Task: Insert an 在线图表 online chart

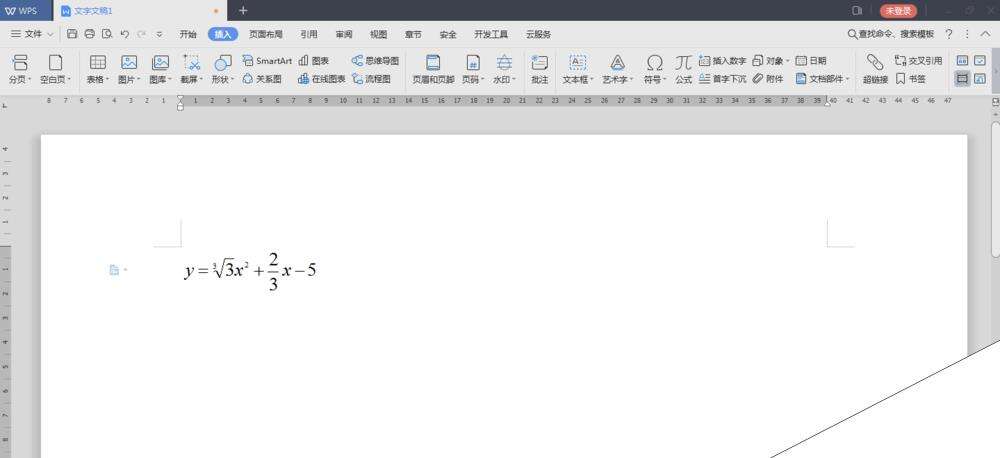Action: (x=321, y=79)
